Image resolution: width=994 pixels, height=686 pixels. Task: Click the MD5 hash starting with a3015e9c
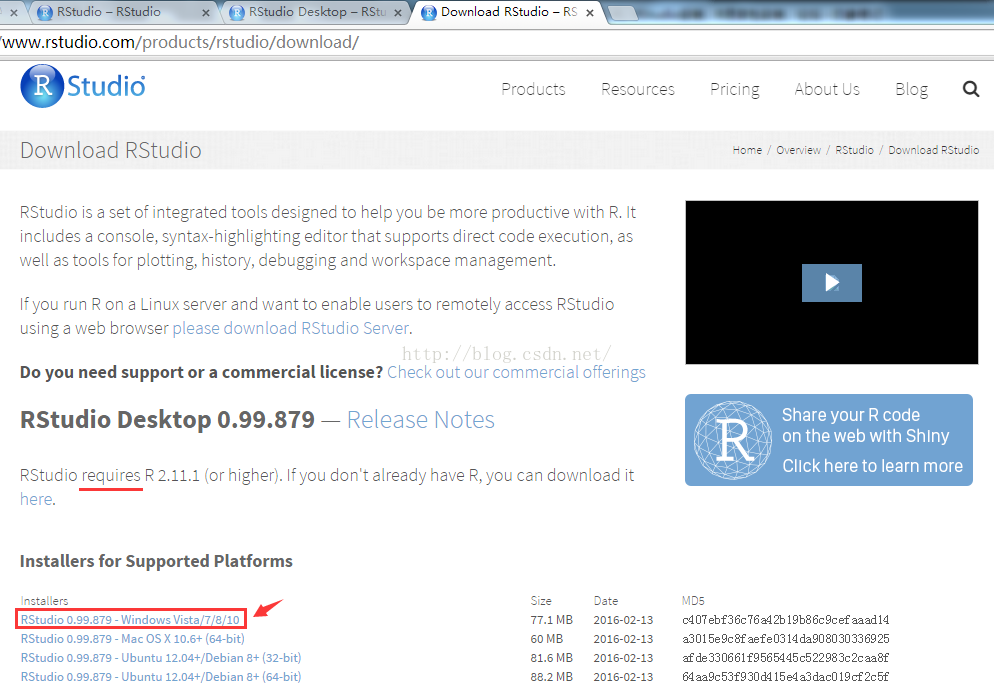coord(785,638)
